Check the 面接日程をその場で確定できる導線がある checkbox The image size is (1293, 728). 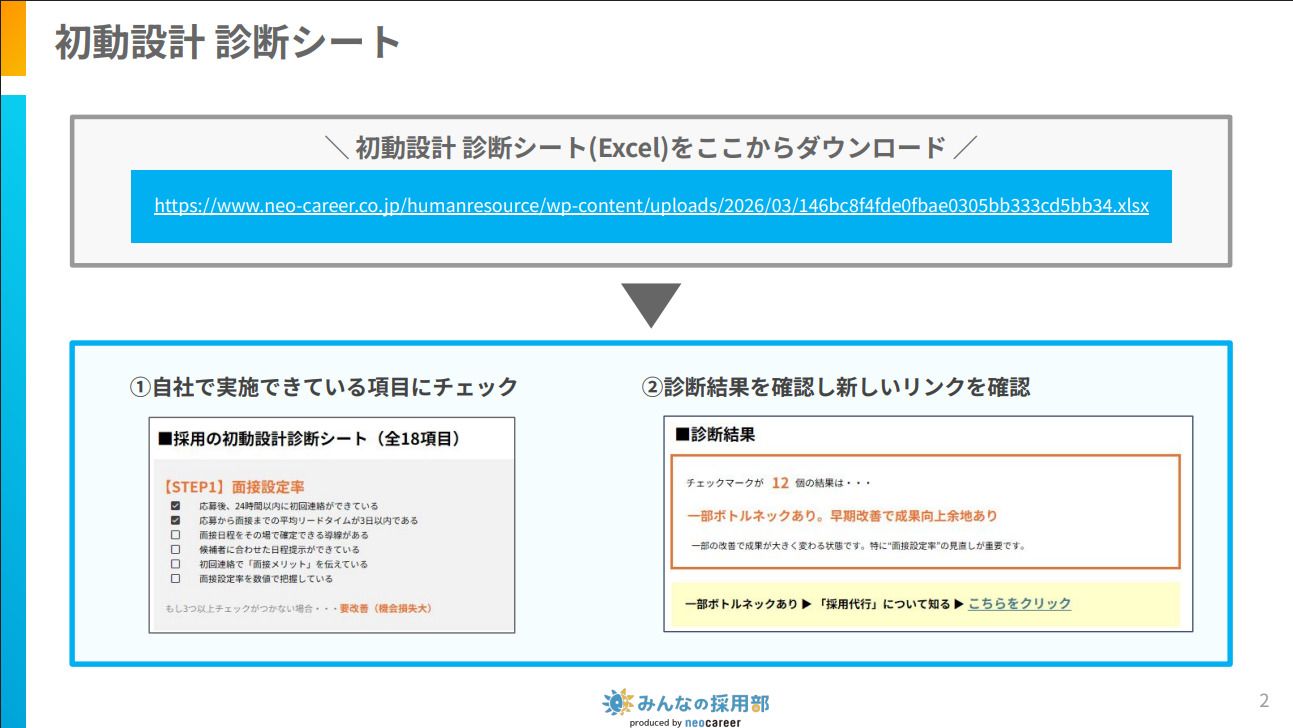pos(175,535)
